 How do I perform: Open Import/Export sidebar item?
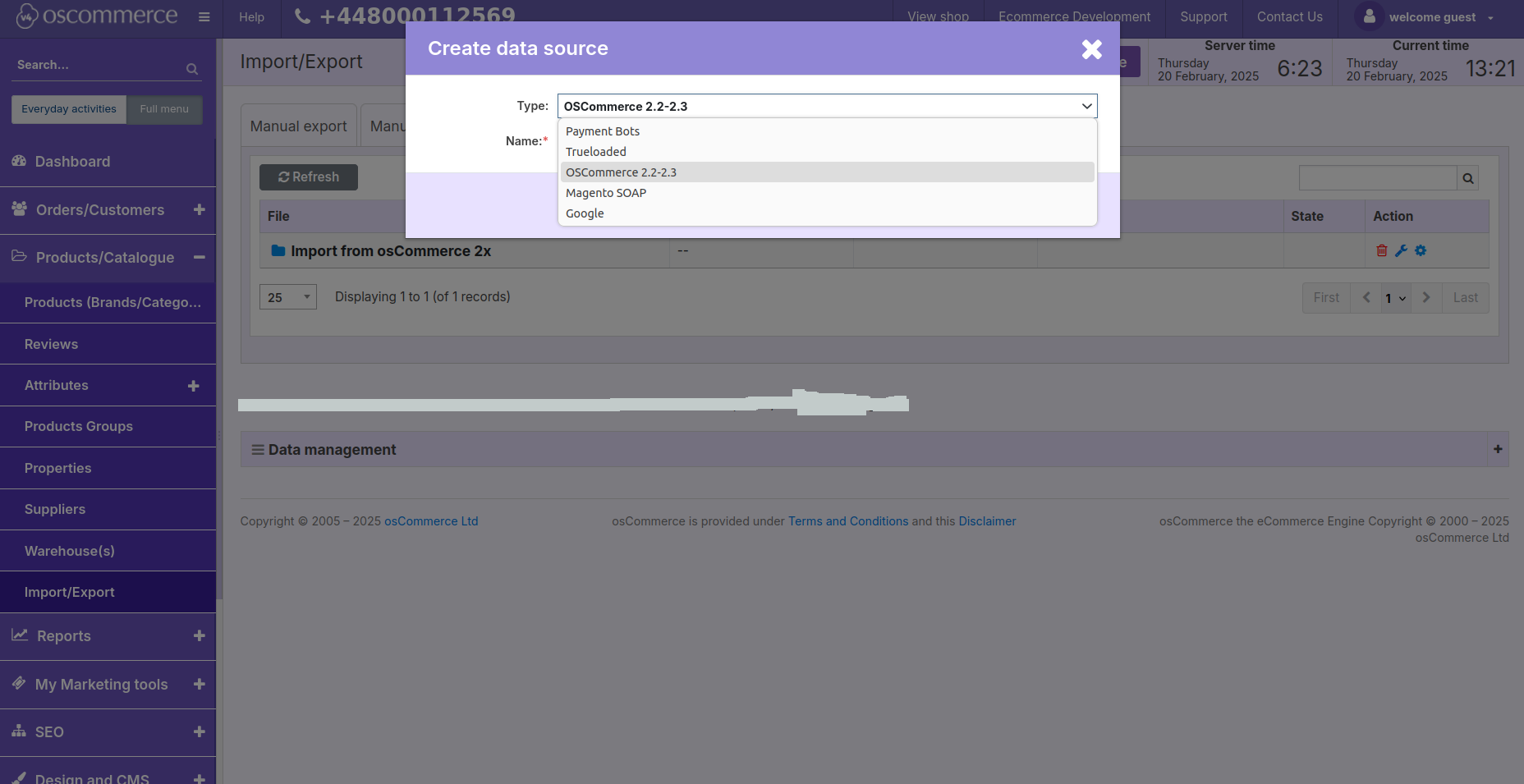click(x=69, y=592)
